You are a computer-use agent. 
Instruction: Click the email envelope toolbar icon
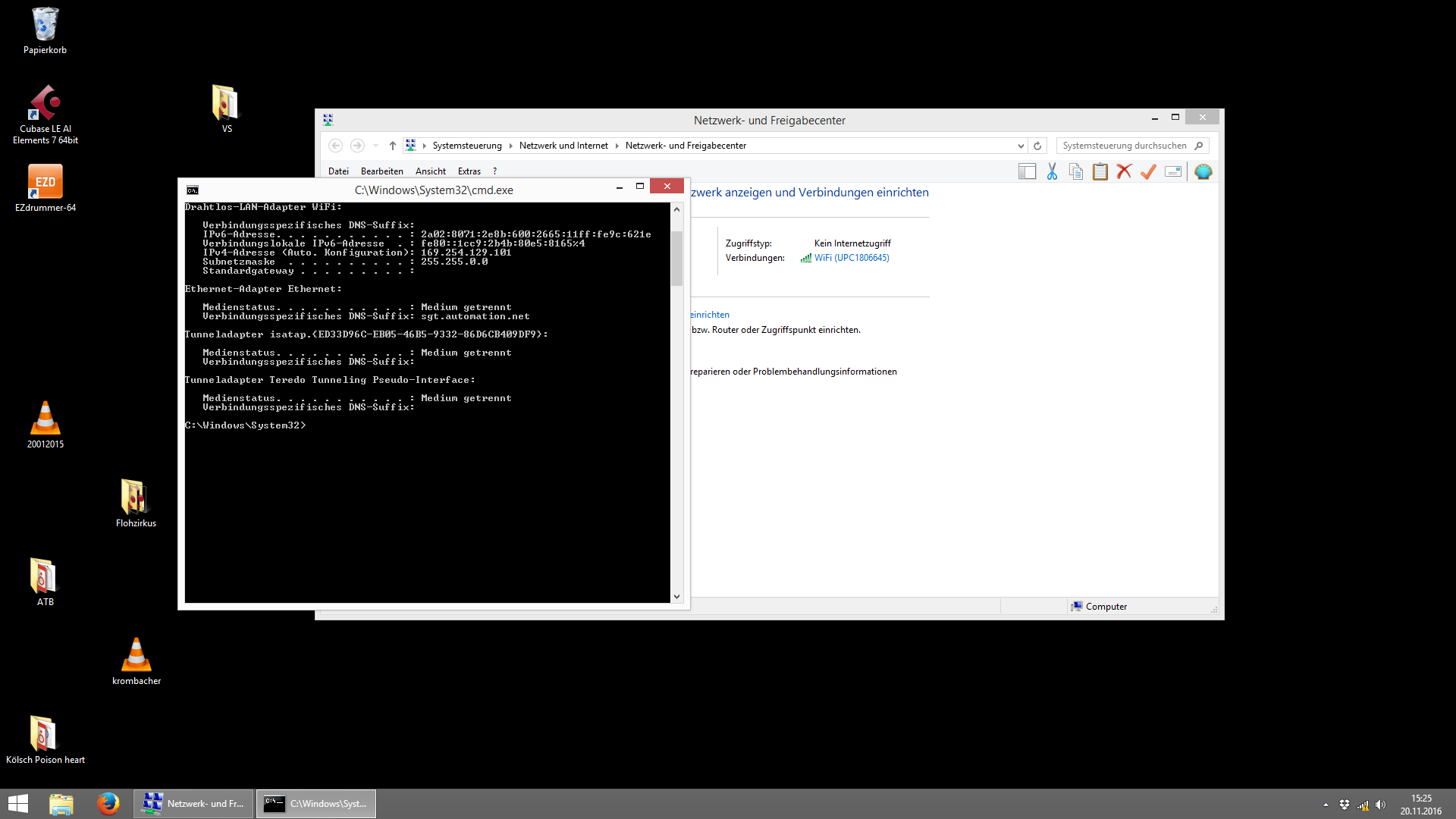(1172, 172)
